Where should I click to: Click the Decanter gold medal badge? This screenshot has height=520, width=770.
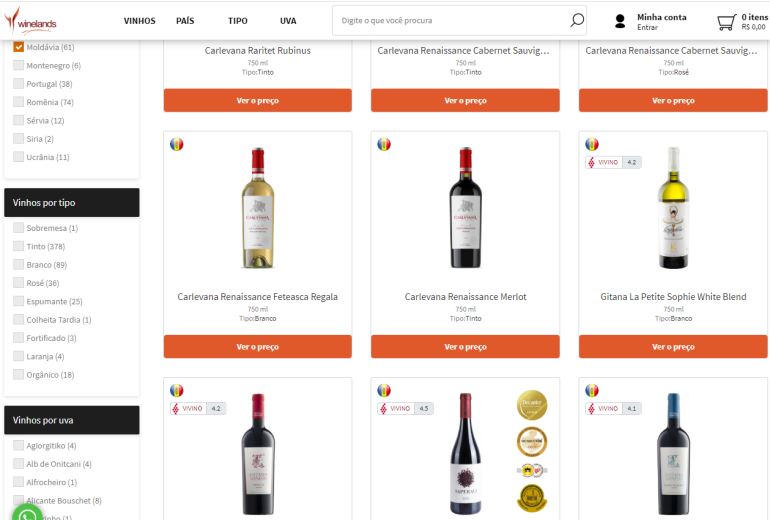point(531,406)
